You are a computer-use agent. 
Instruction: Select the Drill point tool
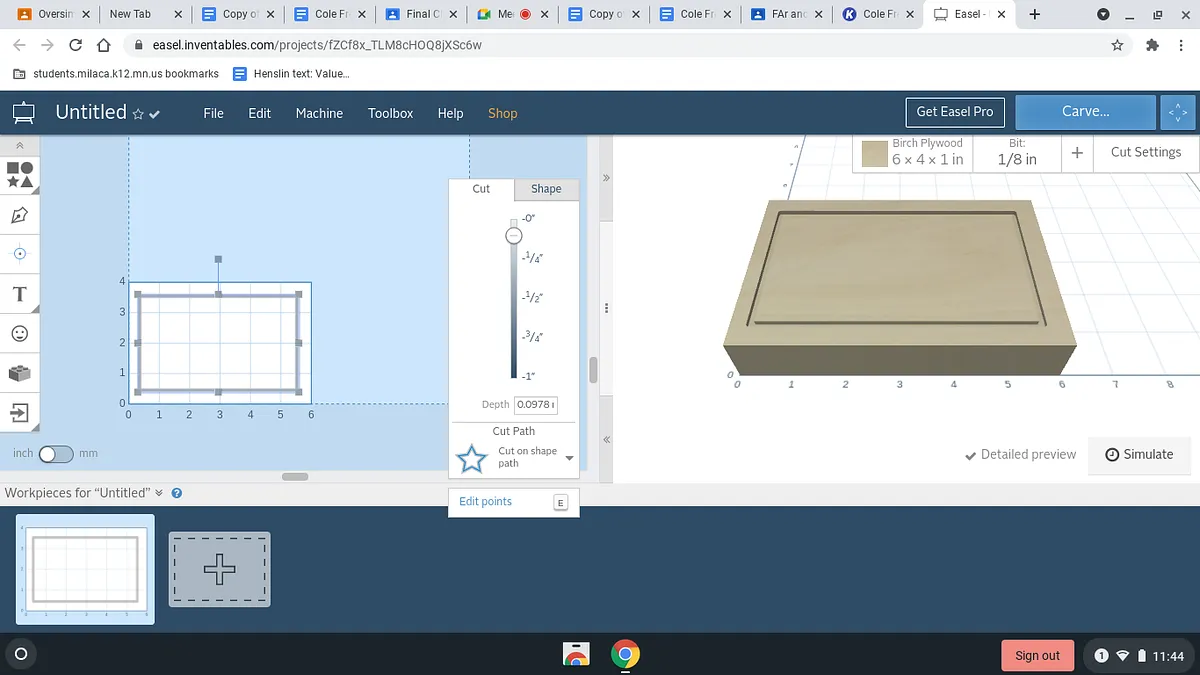[x=20, y=254]
